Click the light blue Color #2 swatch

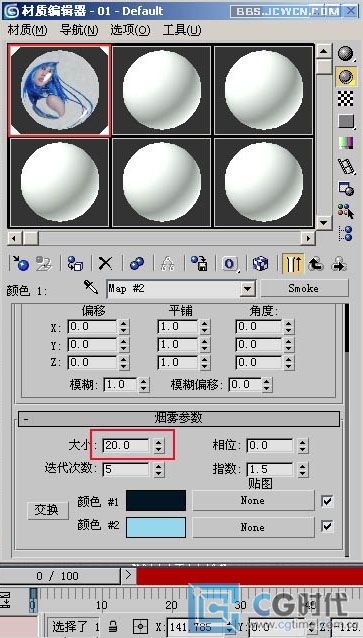[x=156, y=527]
